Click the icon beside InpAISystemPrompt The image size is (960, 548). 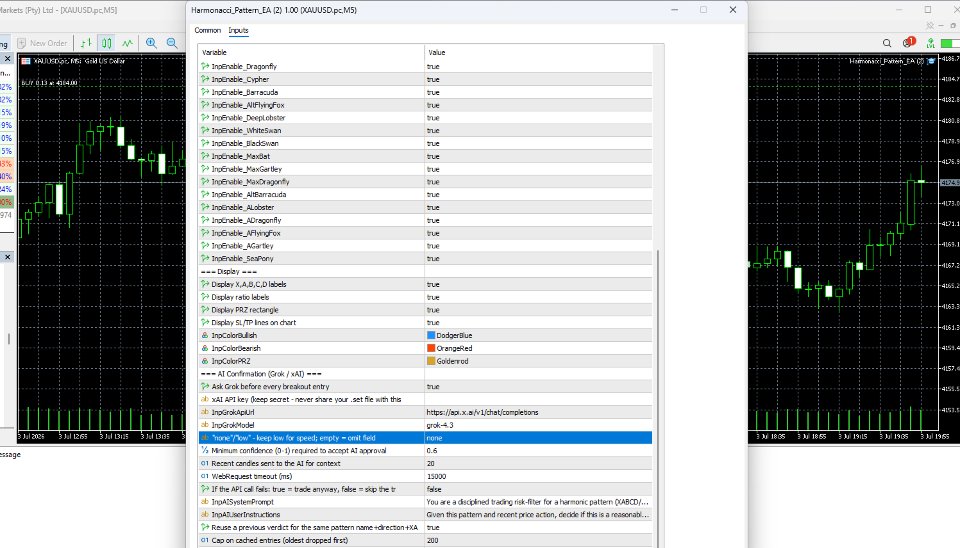click(x=205, y=502)
